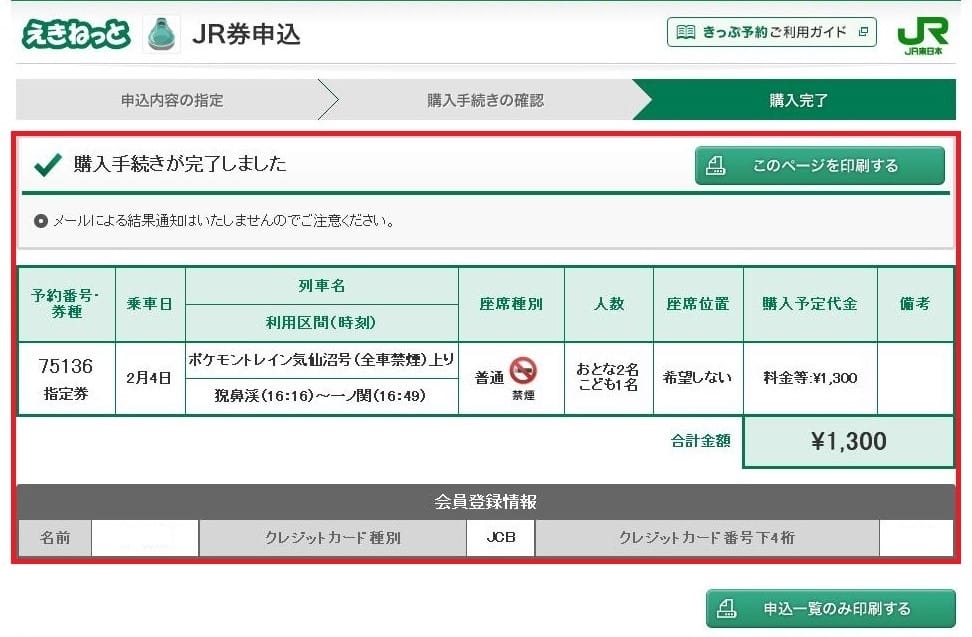The image size is (972, 637).
Task: Select the 購入完了 step
Action: pyautogui.click(x=797, y=100)
